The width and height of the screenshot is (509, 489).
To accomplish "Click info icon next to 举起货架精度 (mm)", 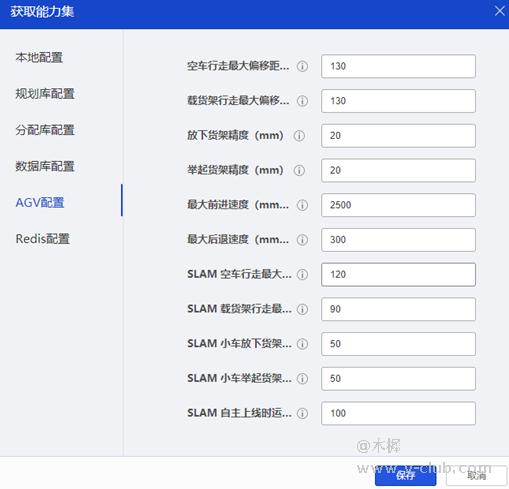I will 299,170.
